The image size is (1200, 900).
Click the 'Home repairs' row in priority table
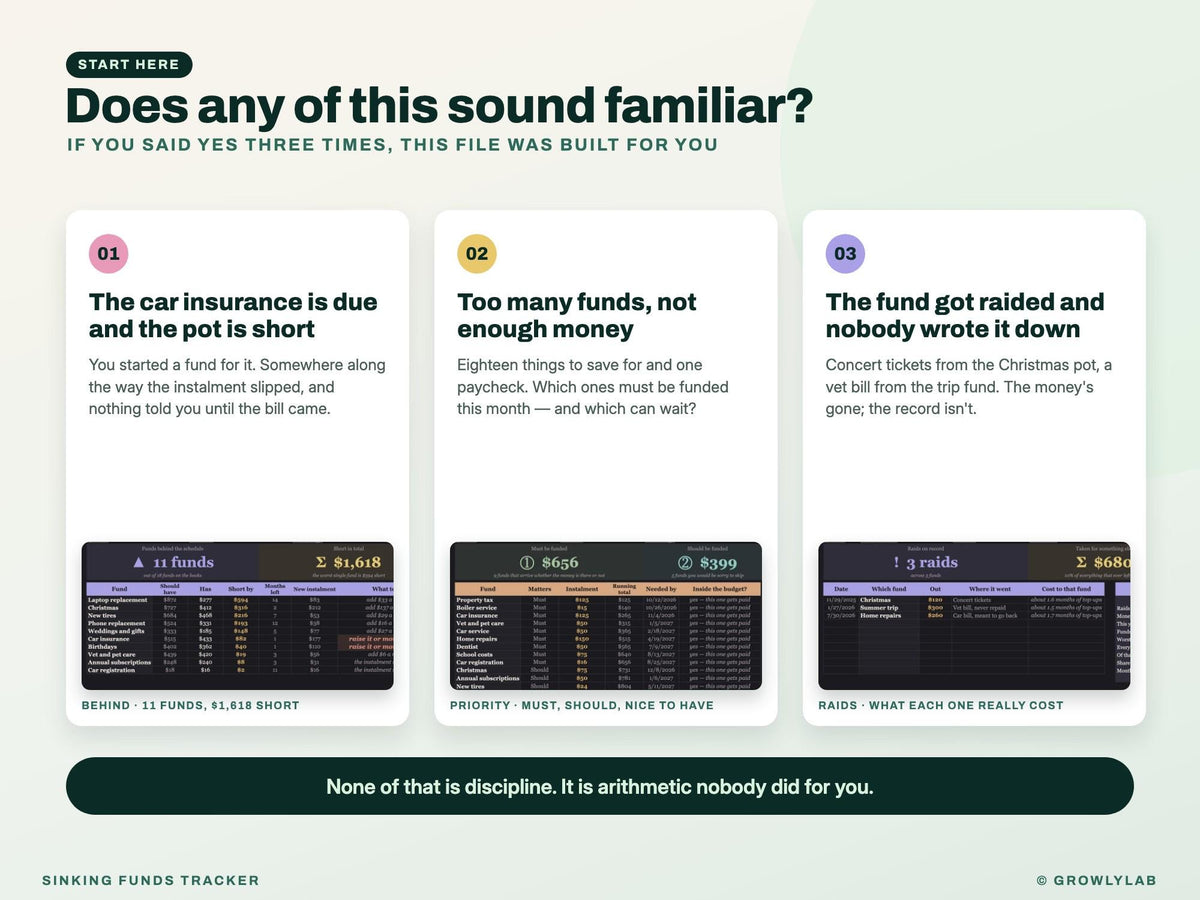[608, 639]
